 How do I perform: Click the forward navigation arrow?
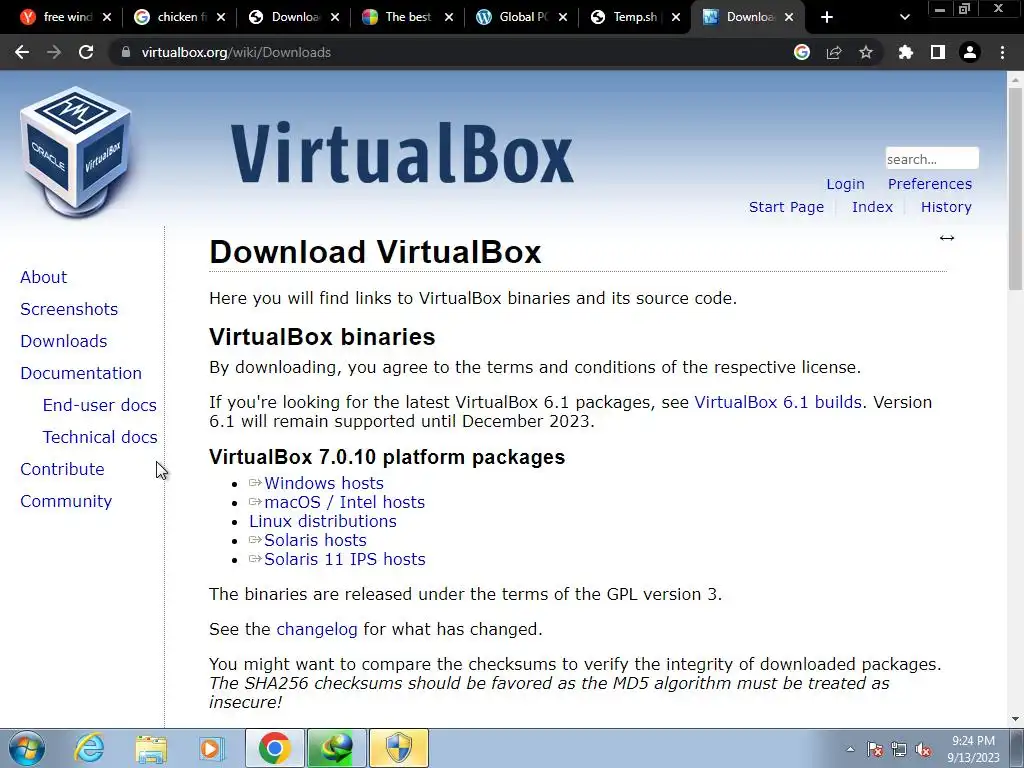coord(54,52)
